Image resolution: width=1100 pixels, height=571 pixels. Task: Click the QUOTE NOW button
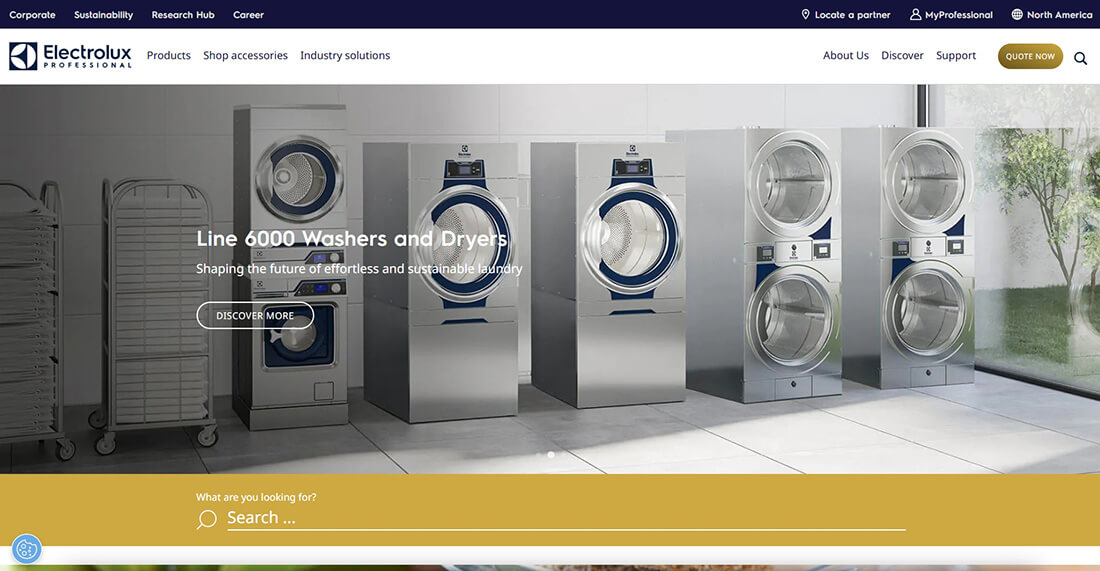(1030, 56)
